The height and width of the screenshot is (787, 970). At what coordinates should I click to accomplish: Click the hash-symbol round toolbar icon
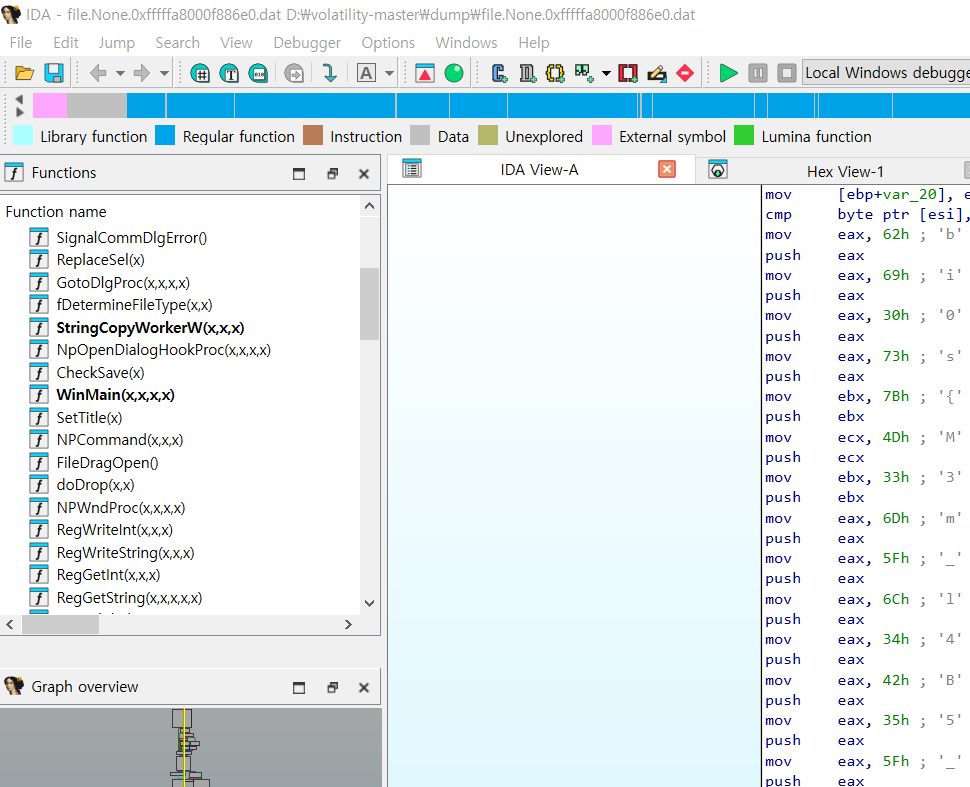200,74
